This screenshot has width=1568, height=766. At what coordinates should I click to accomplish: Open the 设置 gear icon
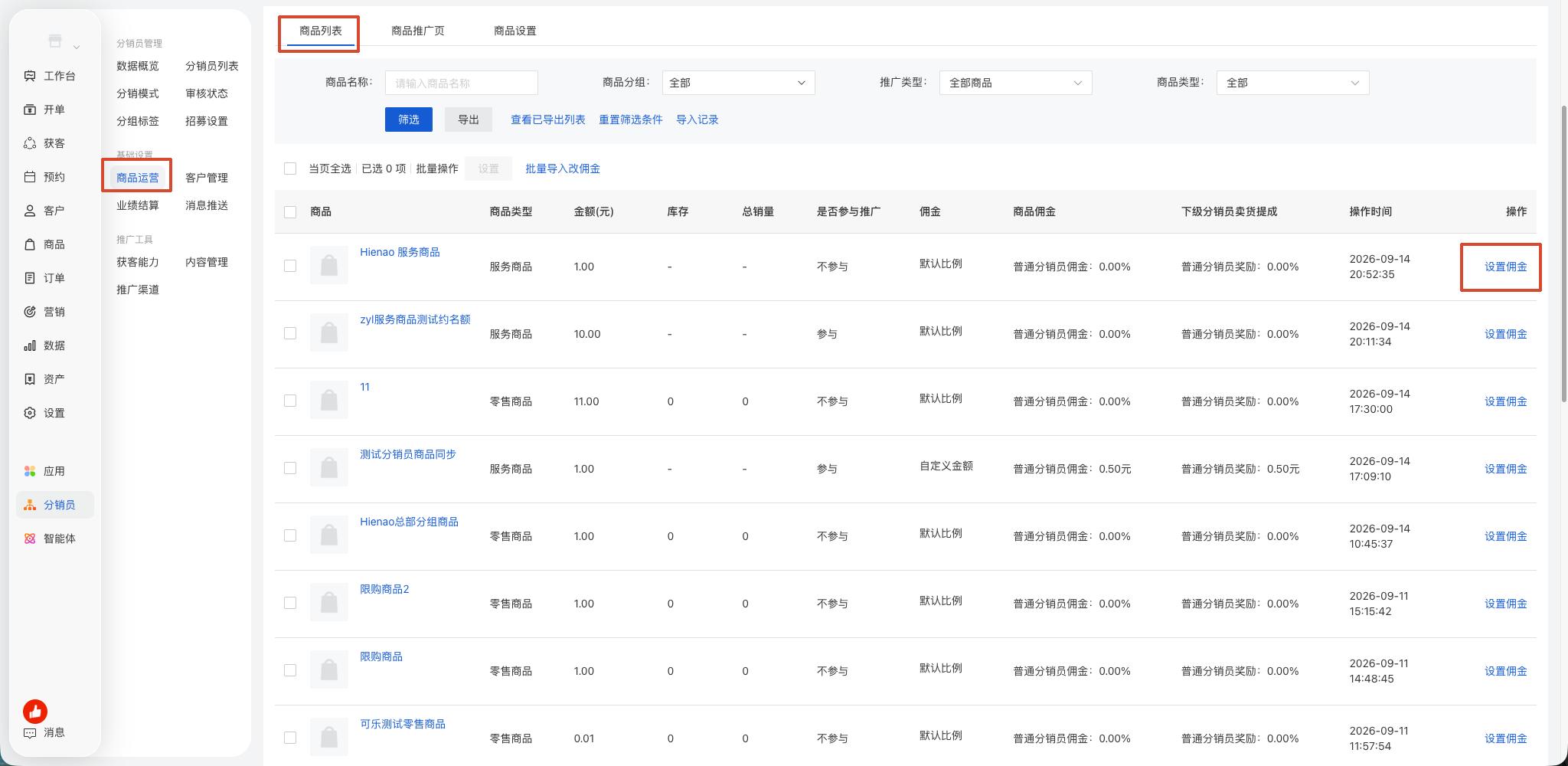30,413
